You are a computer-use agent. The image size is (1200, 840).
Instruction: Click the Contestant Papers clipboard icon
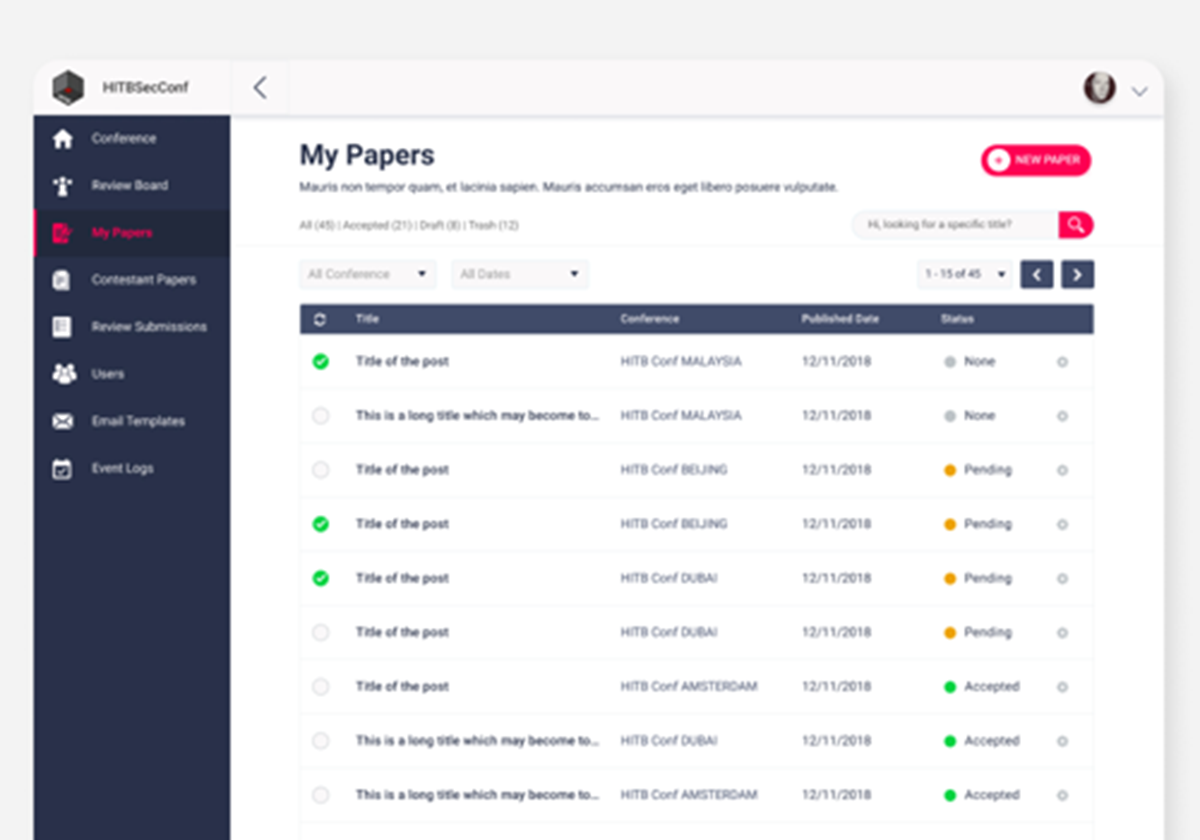62,280
